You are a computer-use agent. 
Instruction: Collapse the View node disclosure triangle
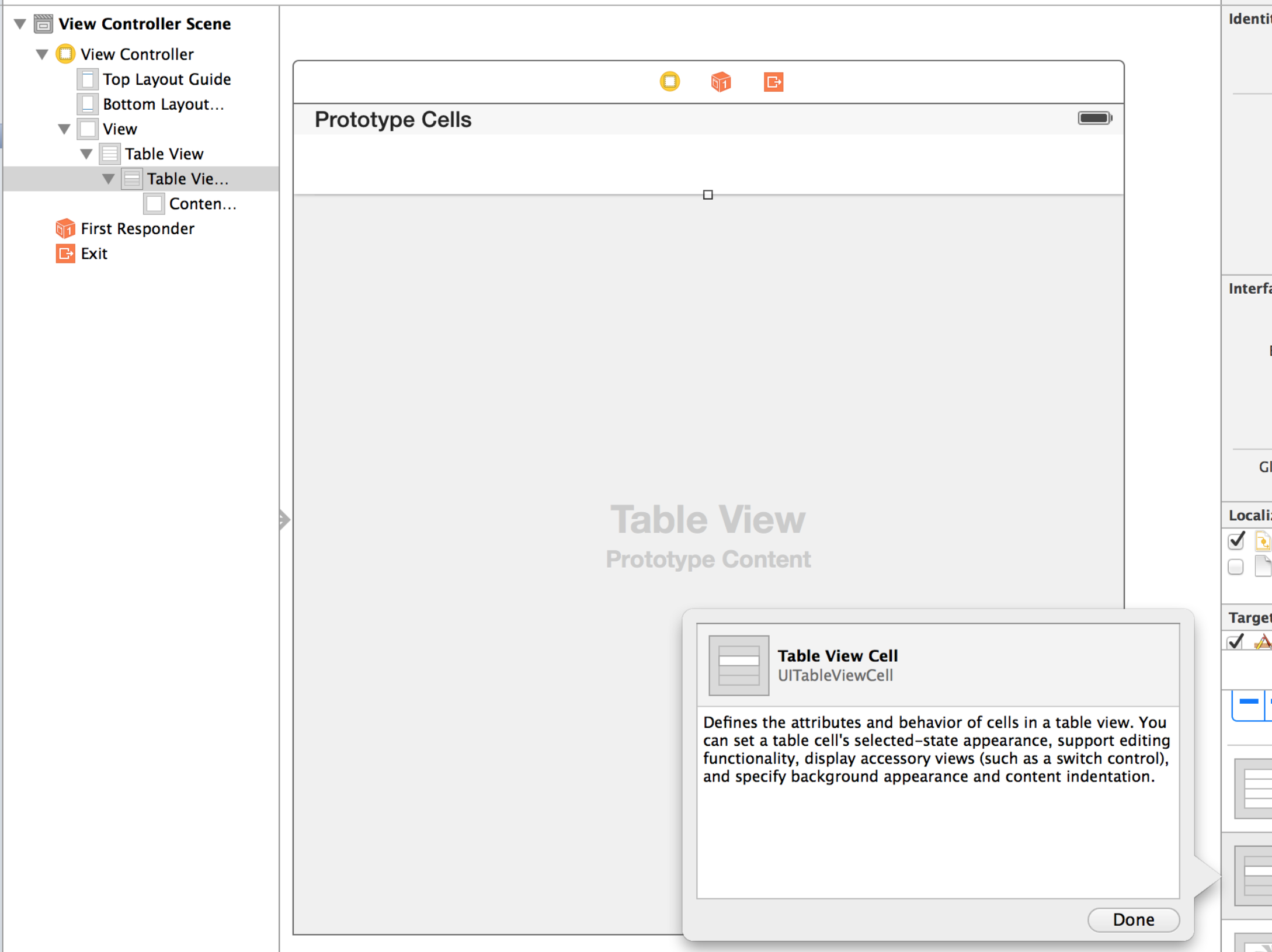coord(64,128)
